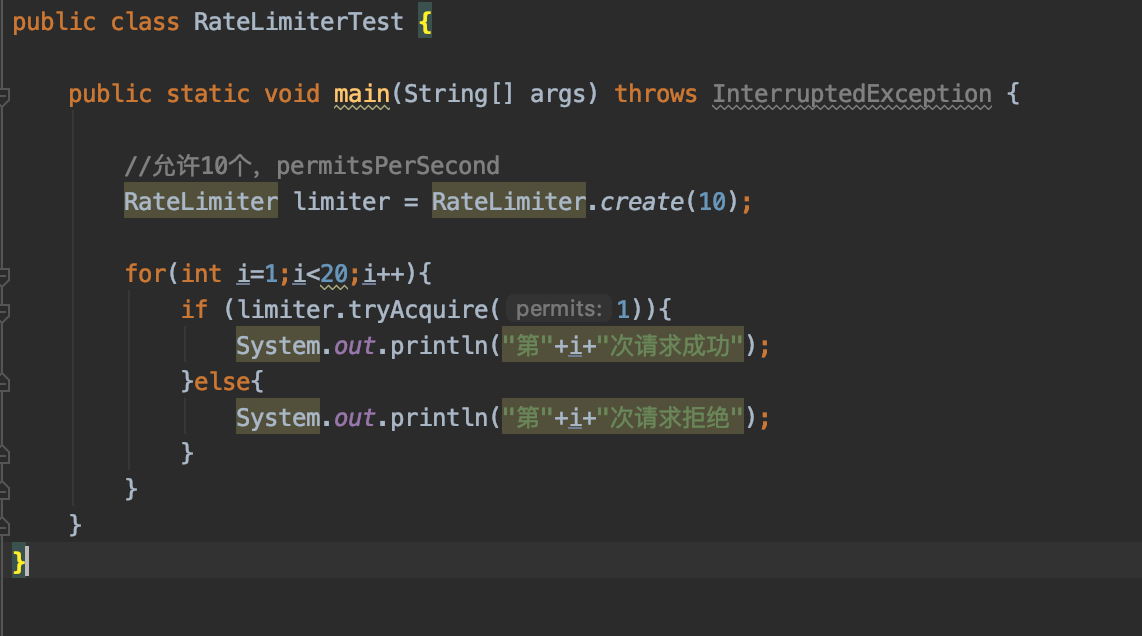Click InterruptedException in throws clause
Screen dimensions: 1142x636
coord(851,94)
